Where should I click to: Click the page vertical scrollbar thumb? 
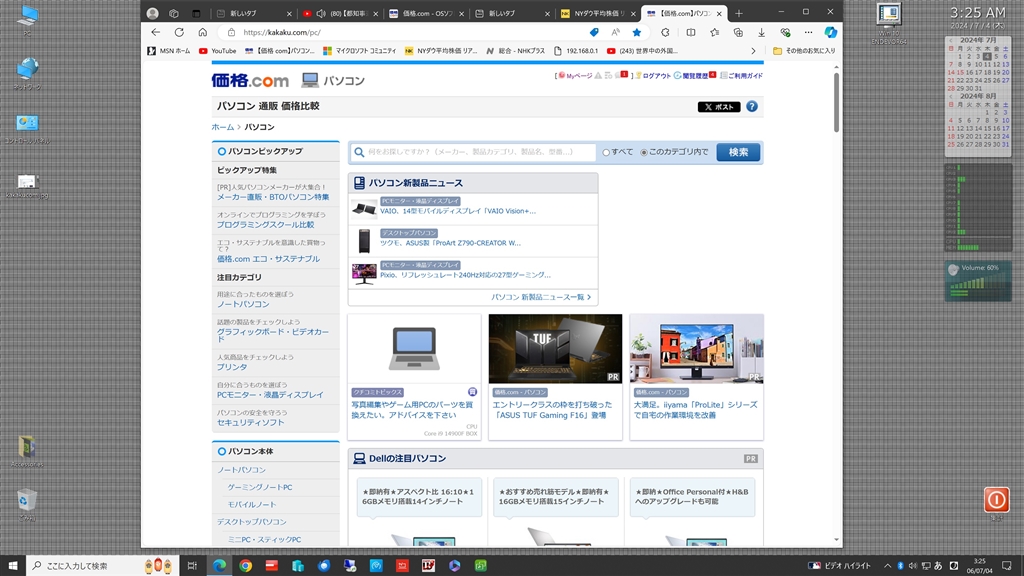[836, 103]
